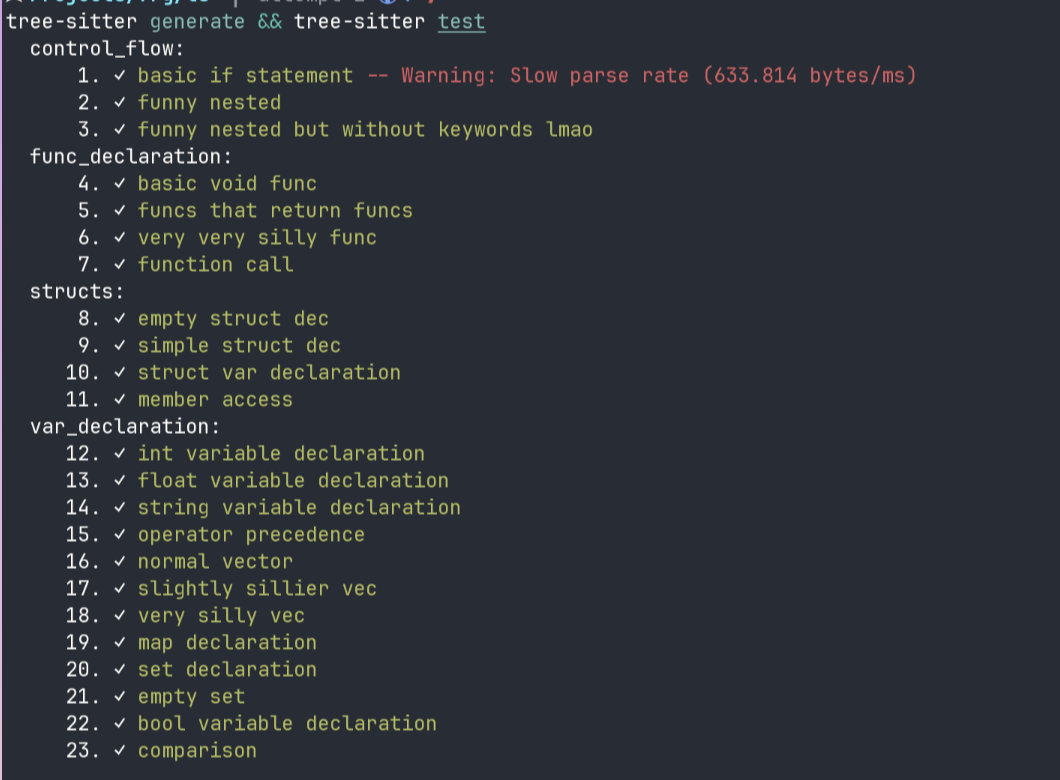
Task: Click the "structs:" group header
Action: coord(76,292)
